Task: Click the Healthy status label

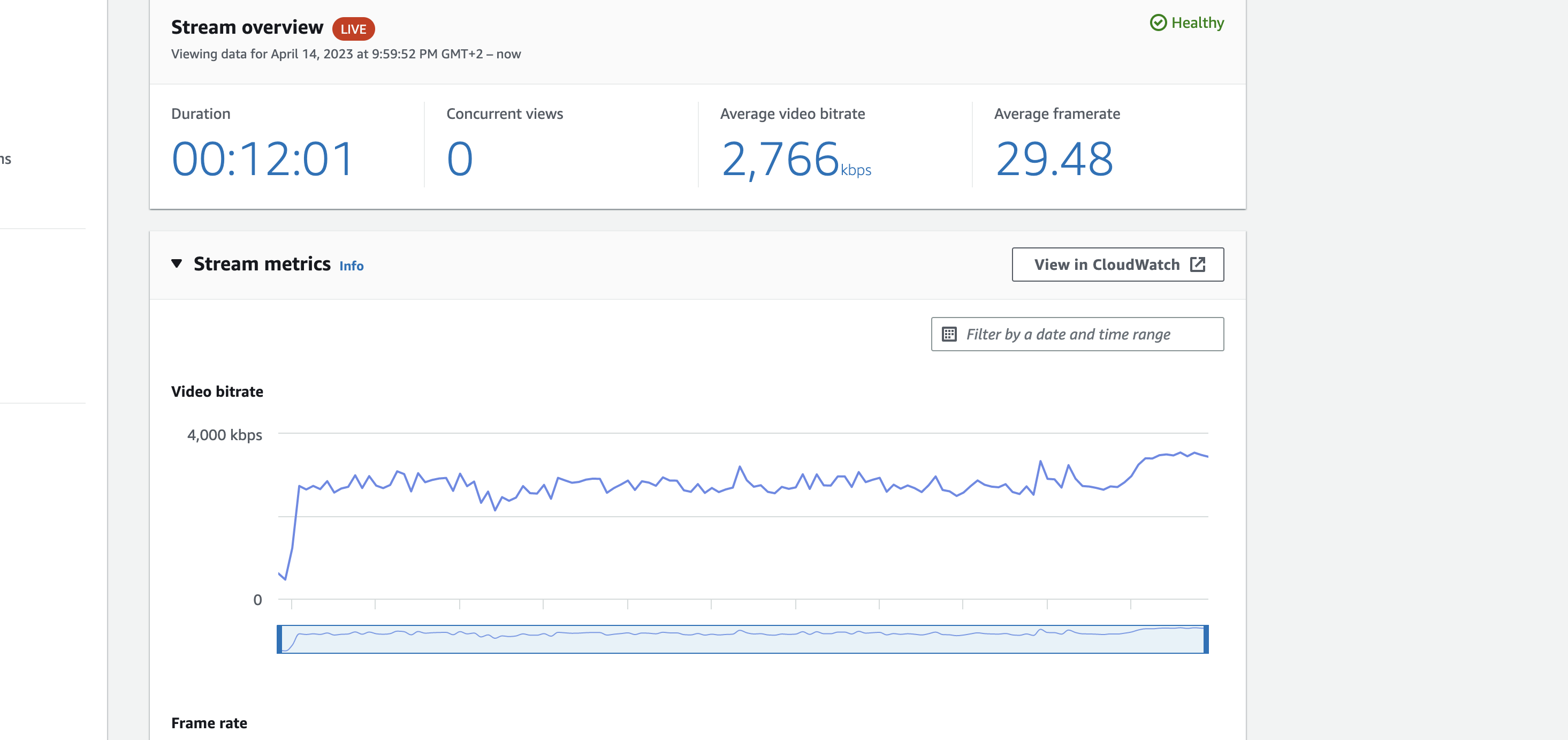Action: pos(1197,23)
